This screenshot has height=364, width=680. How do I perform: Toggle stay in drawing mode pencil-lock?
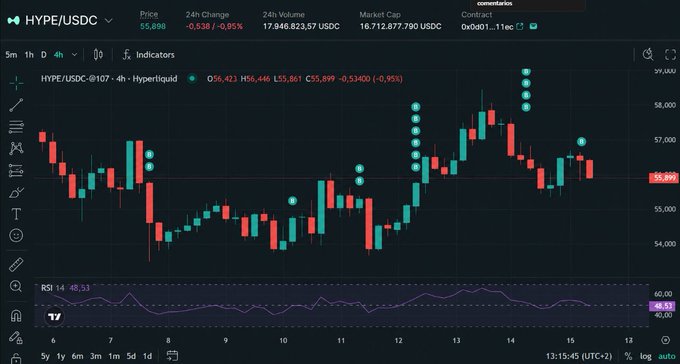click(16, 337)
